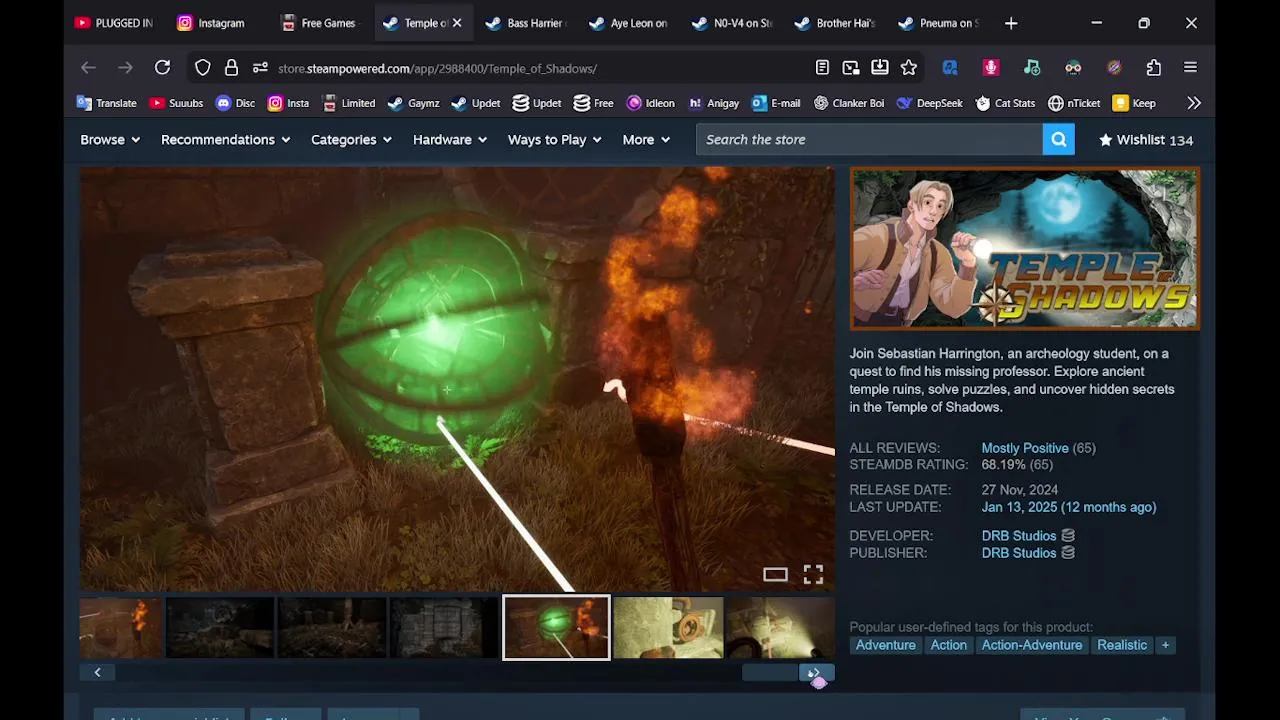Expand the Ways to Play dropdown
Viewport: 1280px width, 720px height.
(555, 140)
